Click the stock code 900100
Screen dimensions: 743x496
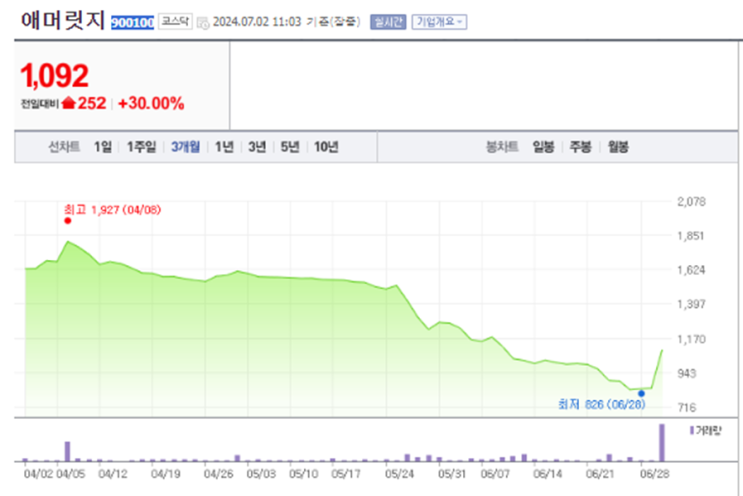pos(132,22)
